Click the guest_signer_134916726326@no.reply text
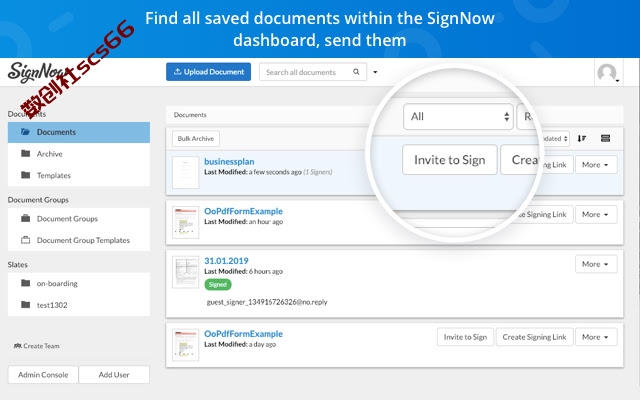 coord(267,302)
